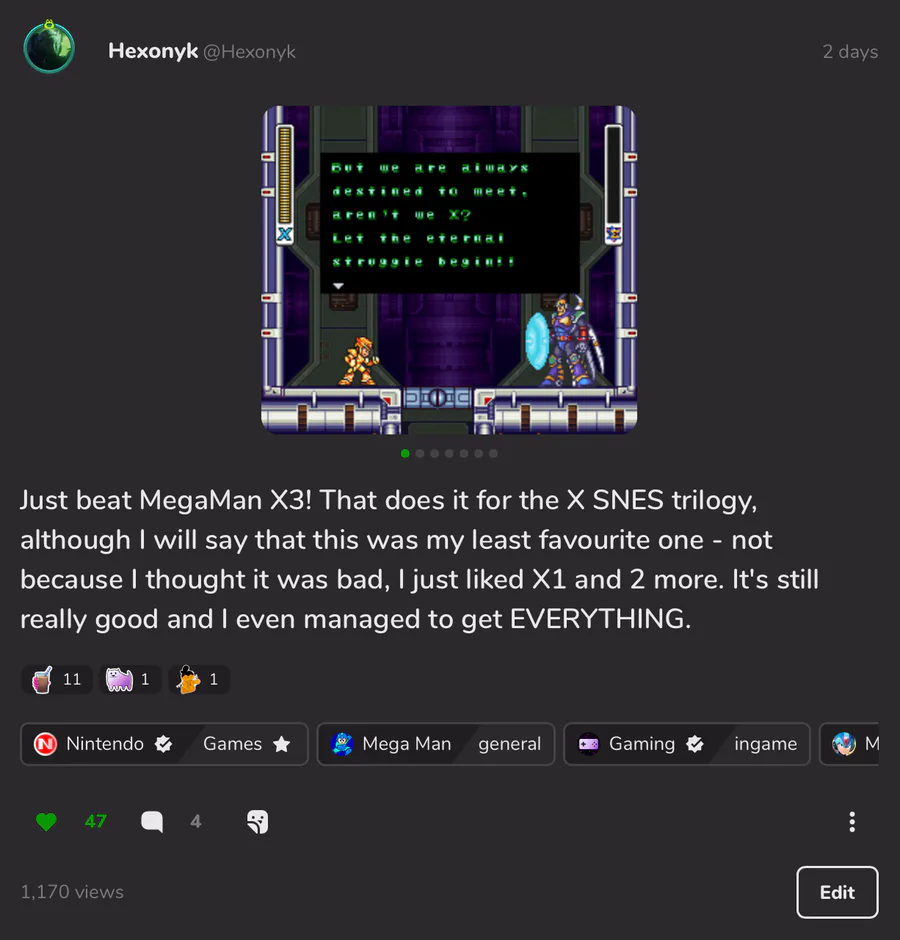900x940 pixels.
Task: Open the MegaMan X3 screenshot image
Action: click(449, 270)
